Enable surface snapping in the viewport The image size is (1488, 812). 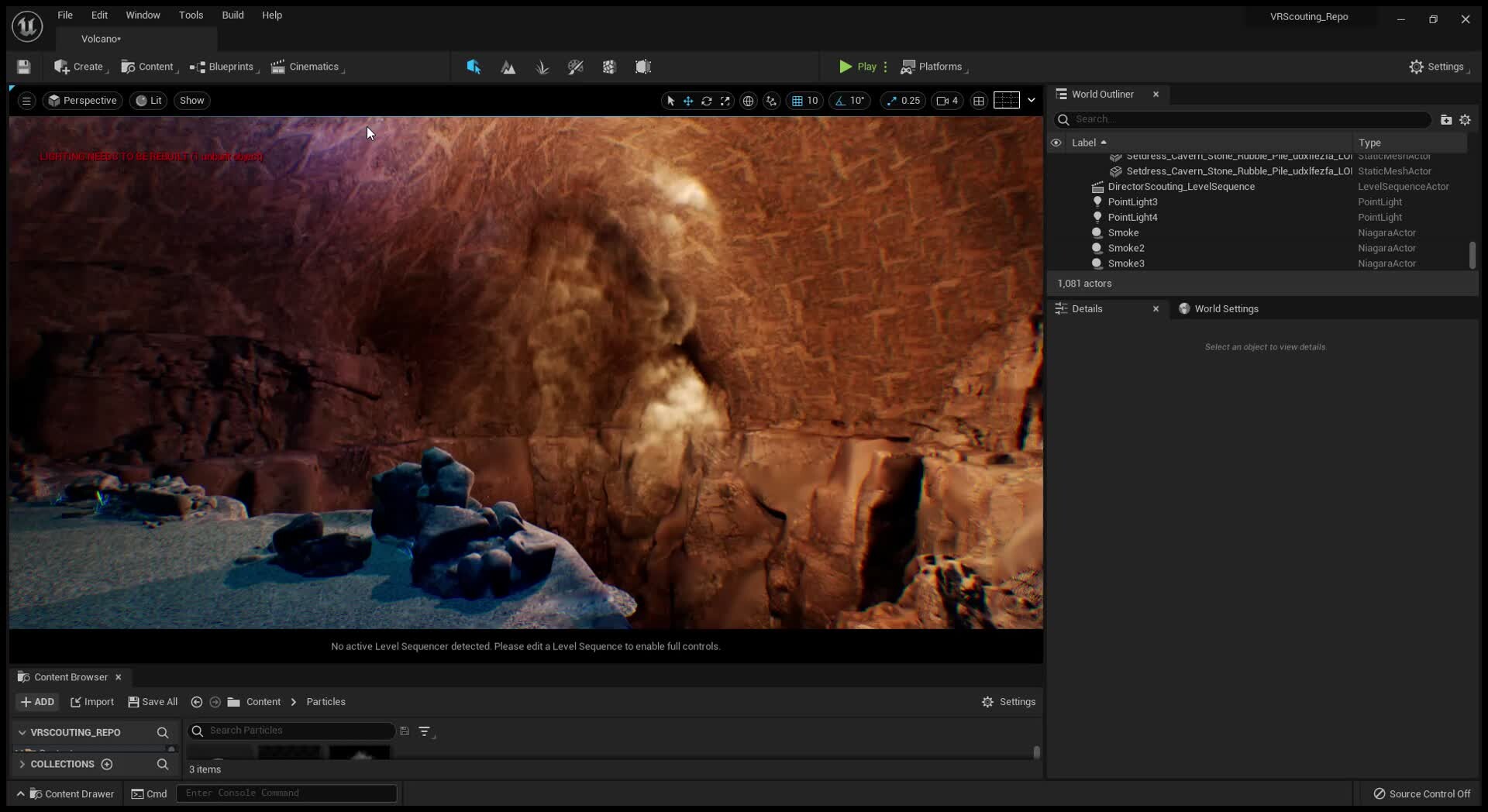coord(771,101)
